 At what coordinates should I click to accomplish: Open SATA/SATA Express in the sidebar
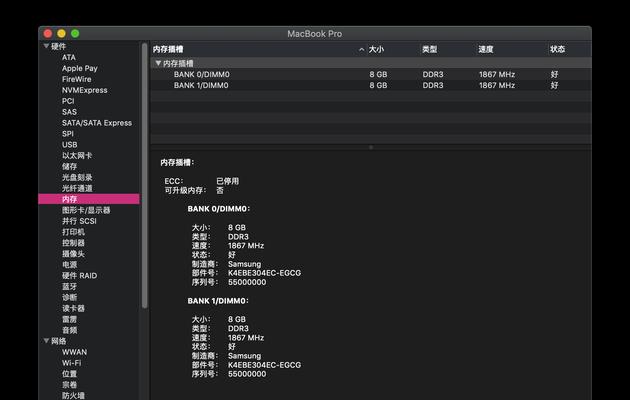[97, 123]
